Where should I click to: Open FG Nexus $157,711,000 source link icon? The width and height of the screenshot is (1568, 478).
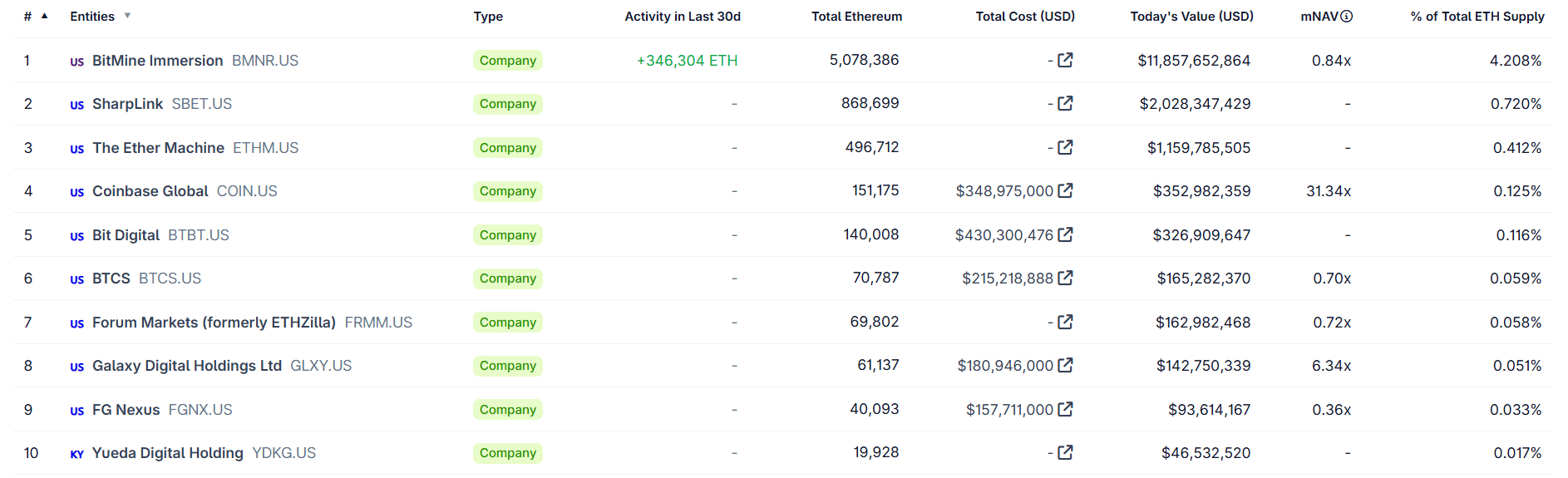(1065, 409)
